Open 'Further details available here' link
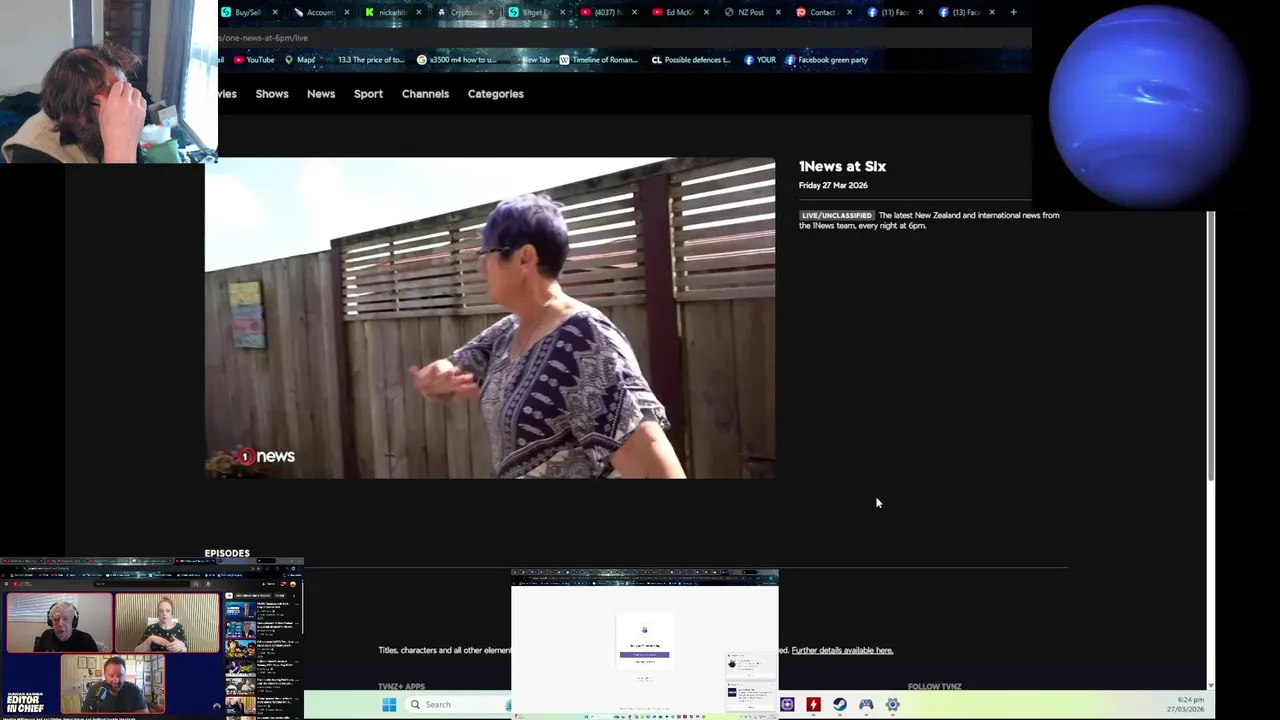 click(x=842, y=650)
